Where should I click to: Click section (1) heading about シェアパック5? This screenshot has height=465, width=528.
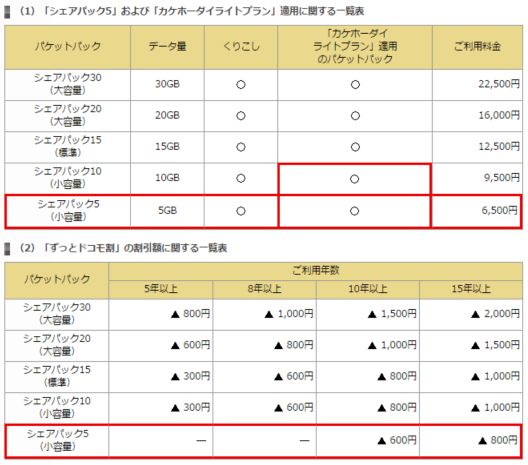tap(192, 12)
